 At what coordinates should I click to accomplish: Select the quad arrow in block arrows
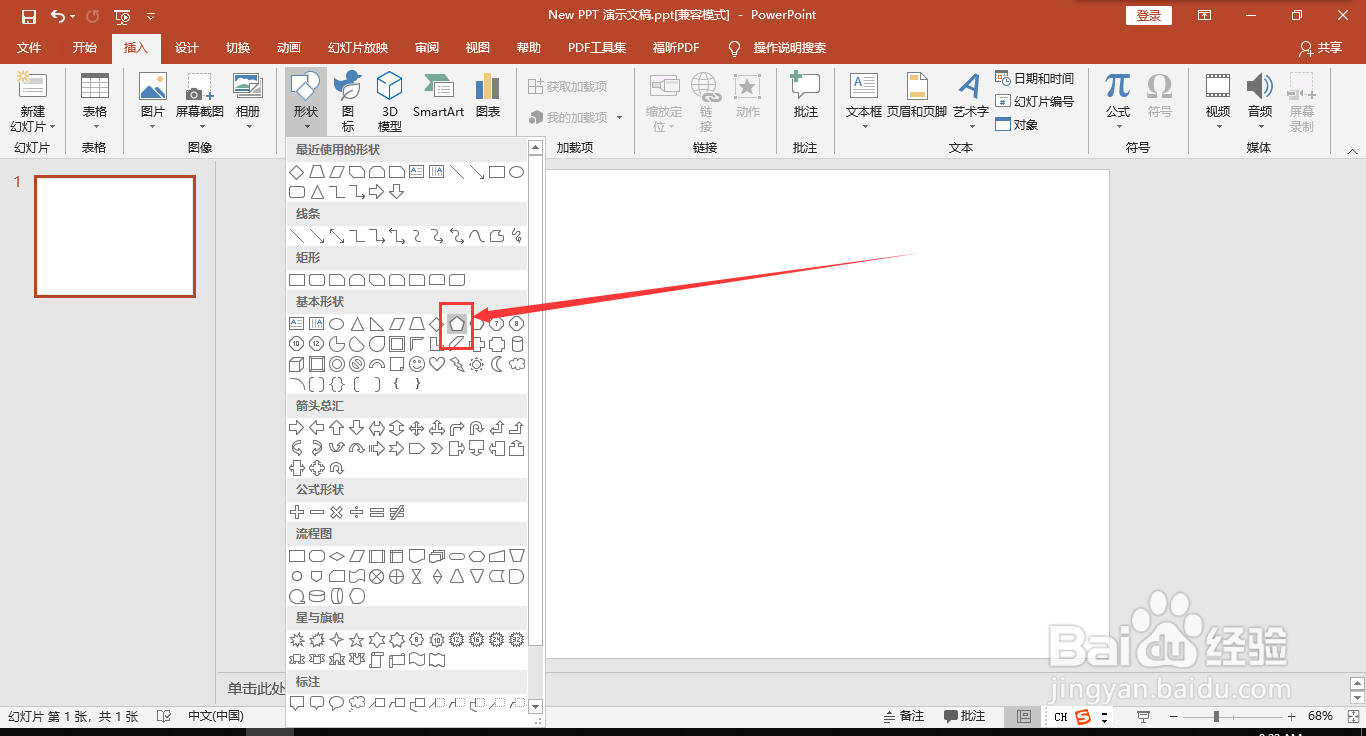click(x=417, y=428)
